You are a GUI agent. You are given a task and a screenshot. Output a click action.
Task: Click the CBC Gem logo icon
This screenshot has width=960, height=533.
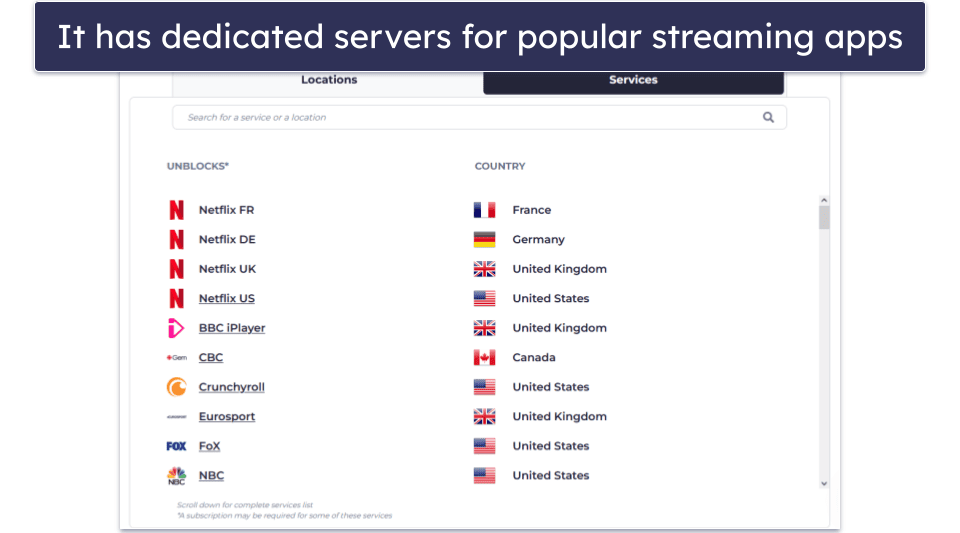[x=176, y=357]
